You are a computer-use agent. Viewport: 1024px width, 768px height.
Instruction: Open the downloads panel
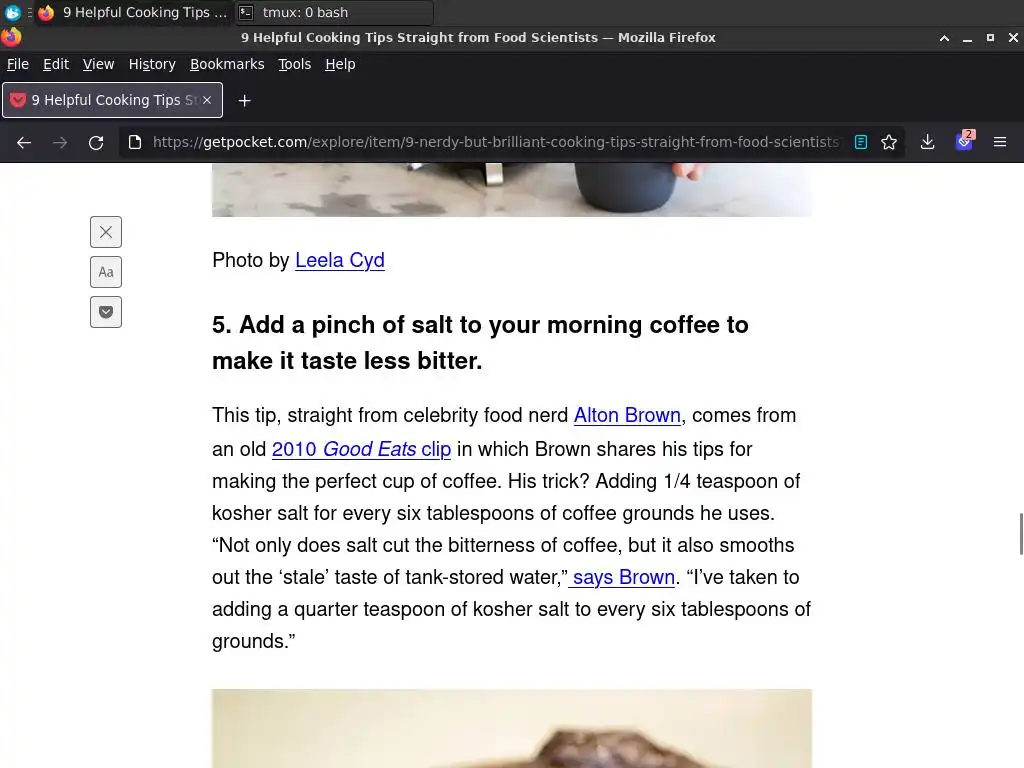point(927,142)
